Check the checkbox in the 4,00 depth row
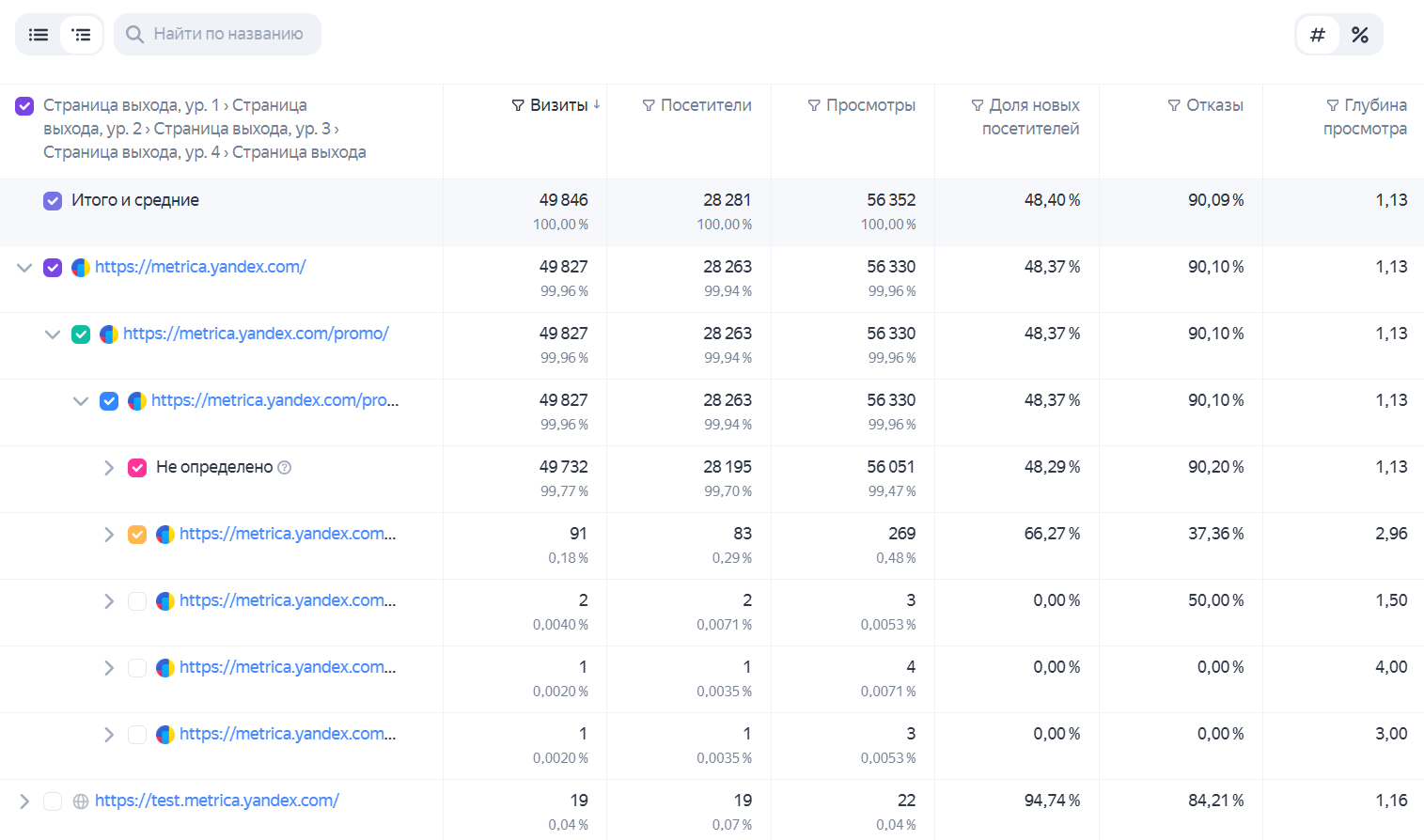Screen dimensions: 1424x840 (137, 668)
